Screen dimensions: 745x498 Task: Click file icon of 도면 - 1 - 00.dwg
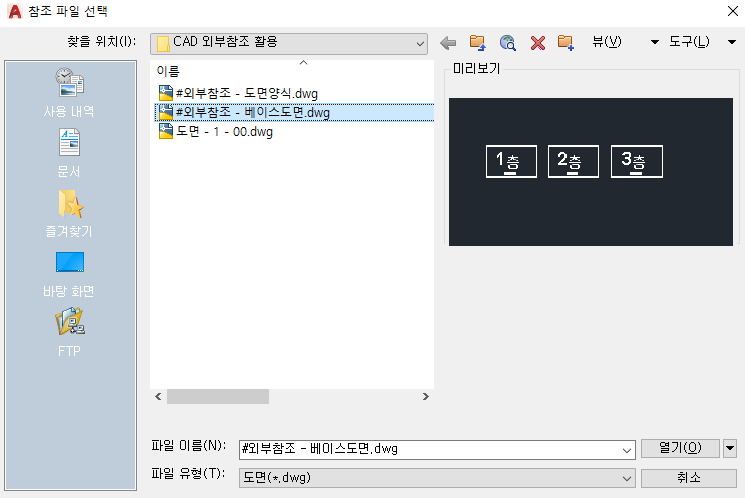(x=166, y=131)
